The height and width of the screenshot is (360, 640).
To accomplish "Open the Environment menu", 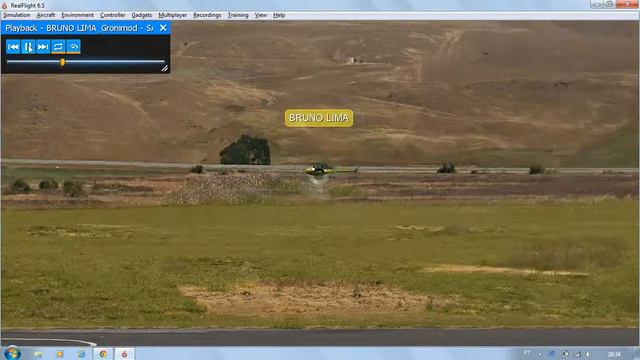I will [78, 15].
